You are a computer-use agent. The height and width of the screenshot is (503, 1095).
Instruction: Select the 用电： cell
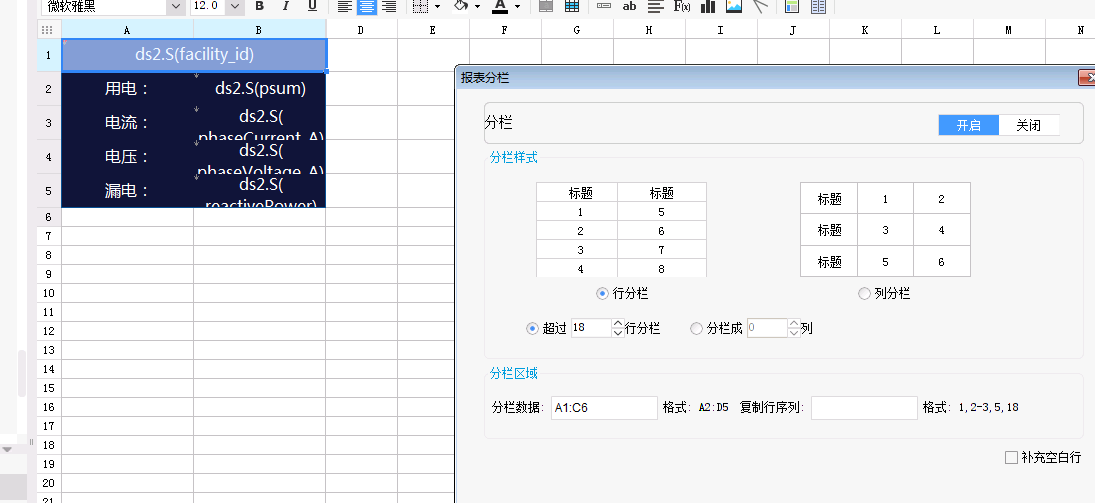[128, 89]
